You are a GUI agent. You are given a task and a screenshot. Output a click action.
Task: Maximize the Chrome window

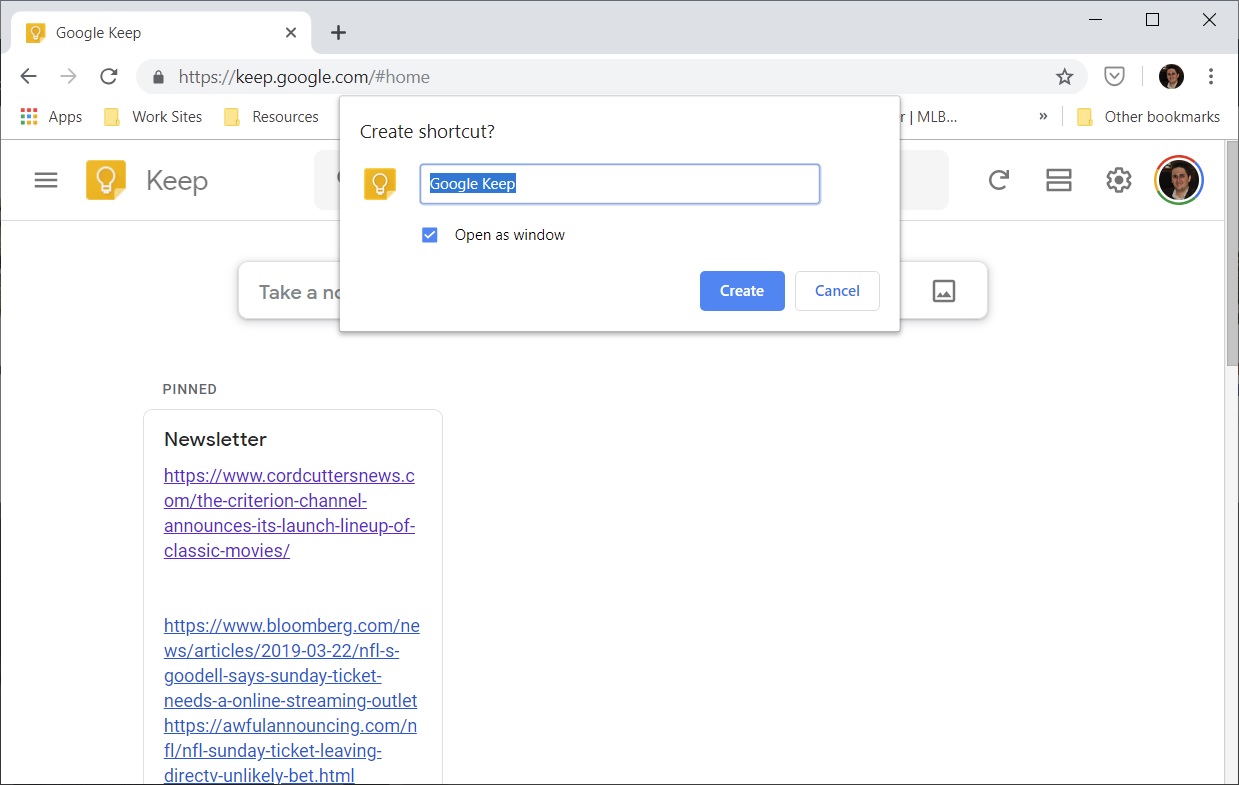[x=1152, y=19]
